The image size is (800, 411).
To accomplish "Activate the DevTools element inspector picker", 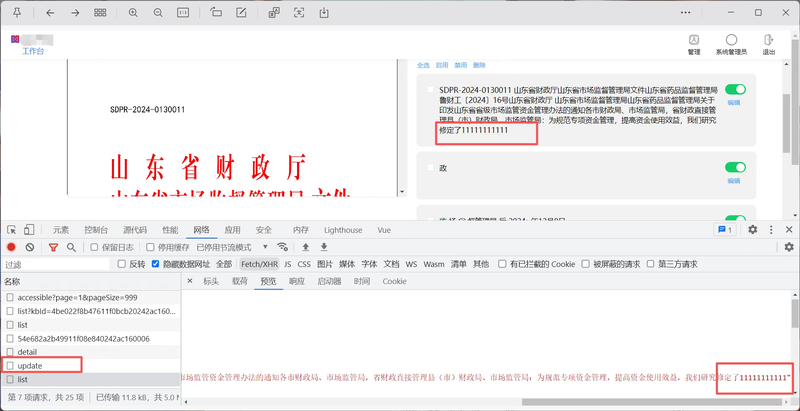I will pyautogui.click(x=12, y=230).
